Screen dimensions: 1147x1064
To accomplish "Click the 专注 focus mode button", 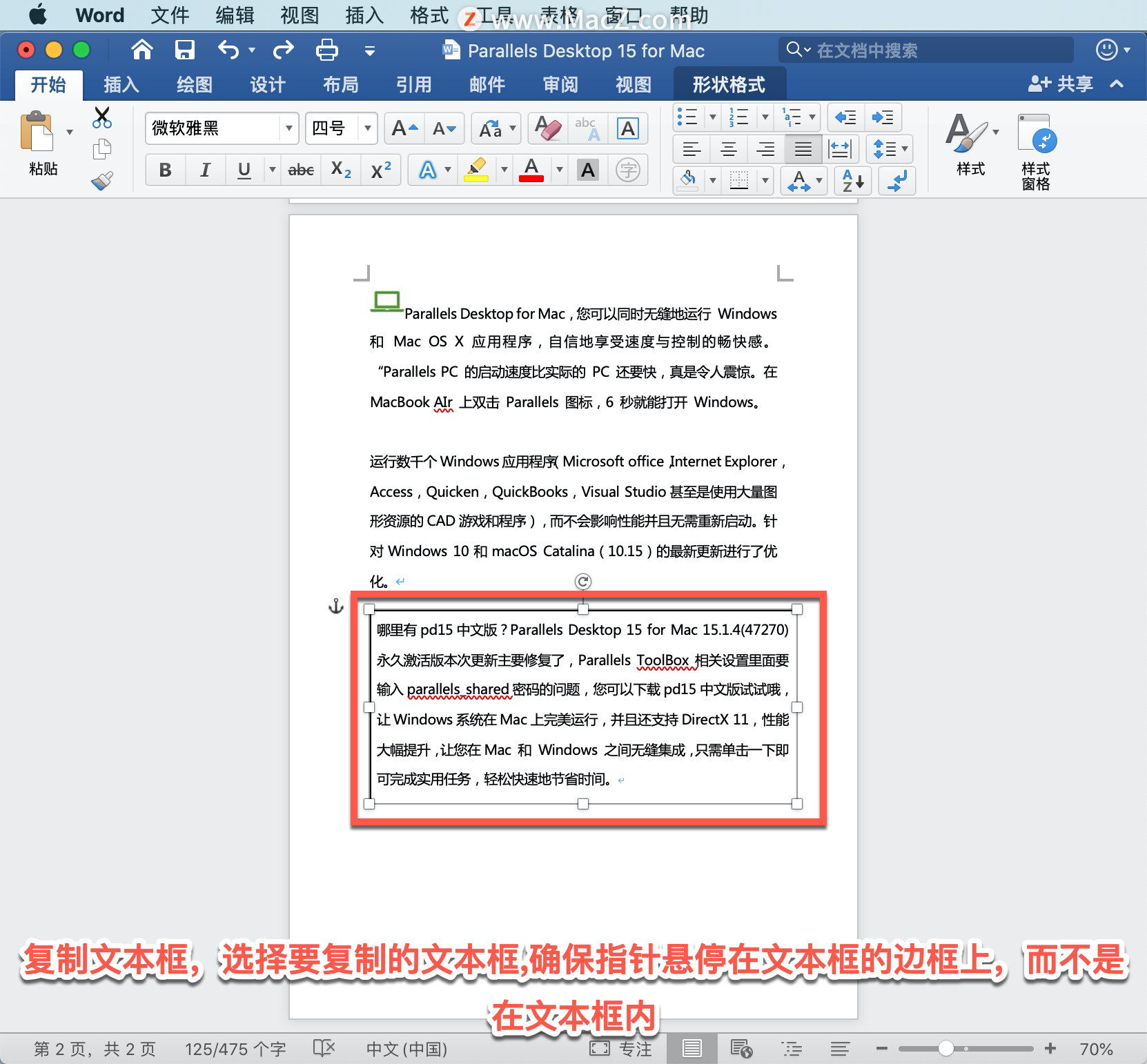I will click(x=620, y=1048).
